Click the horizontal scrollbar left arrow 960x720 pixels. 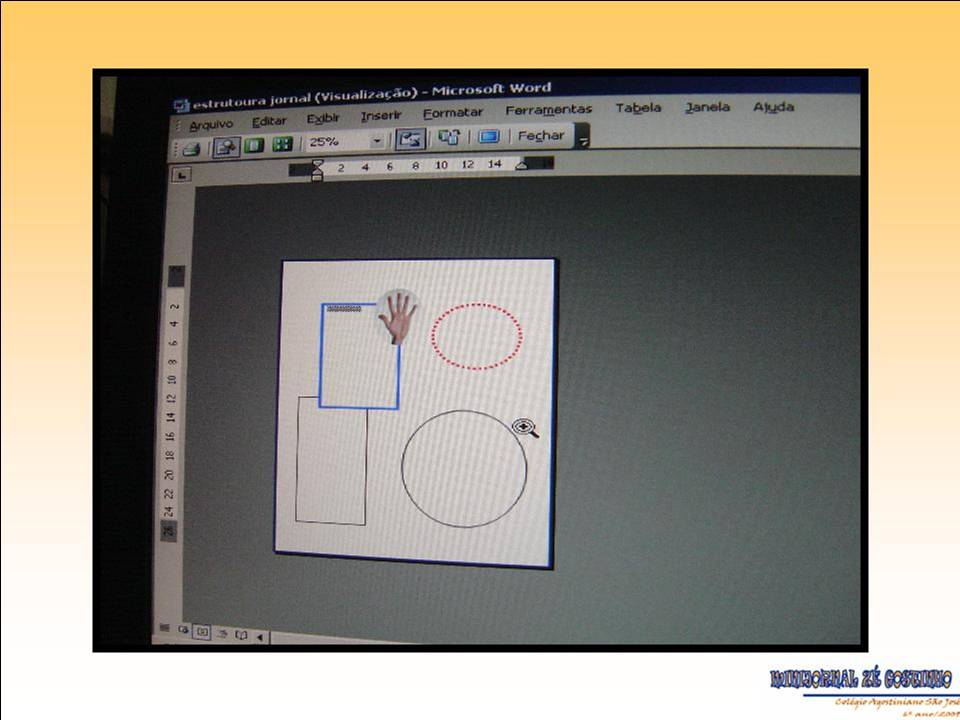click(x=260, y=637)
